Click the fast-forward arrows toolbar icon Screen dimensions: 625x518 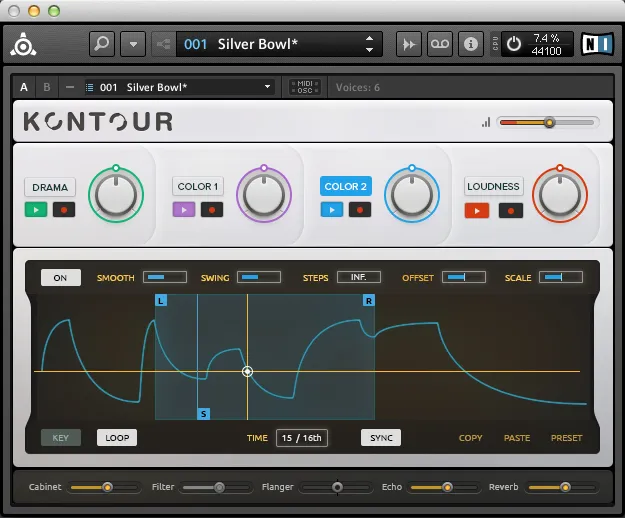pyautogui.click(x=409, y=44)
